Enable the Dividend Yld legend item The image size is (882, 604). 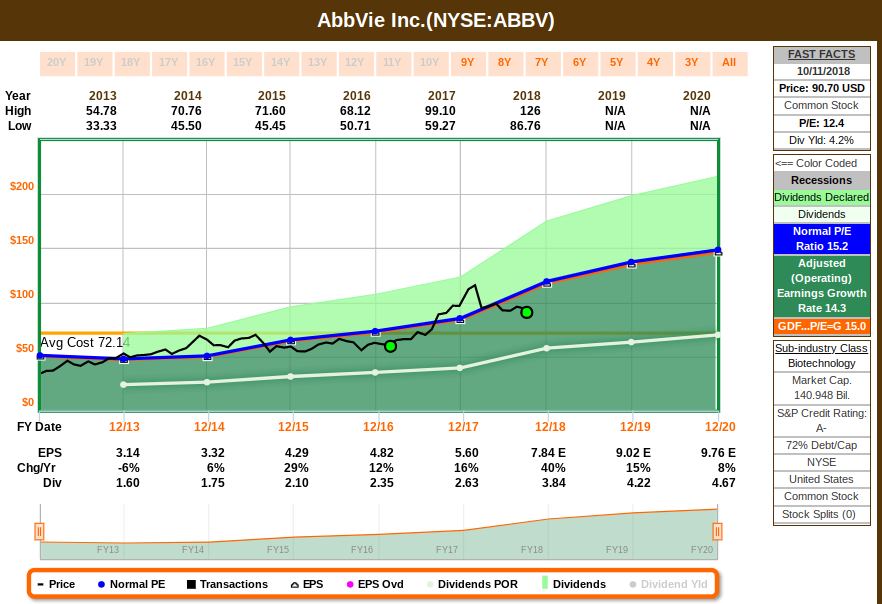[x=668, y=584]
